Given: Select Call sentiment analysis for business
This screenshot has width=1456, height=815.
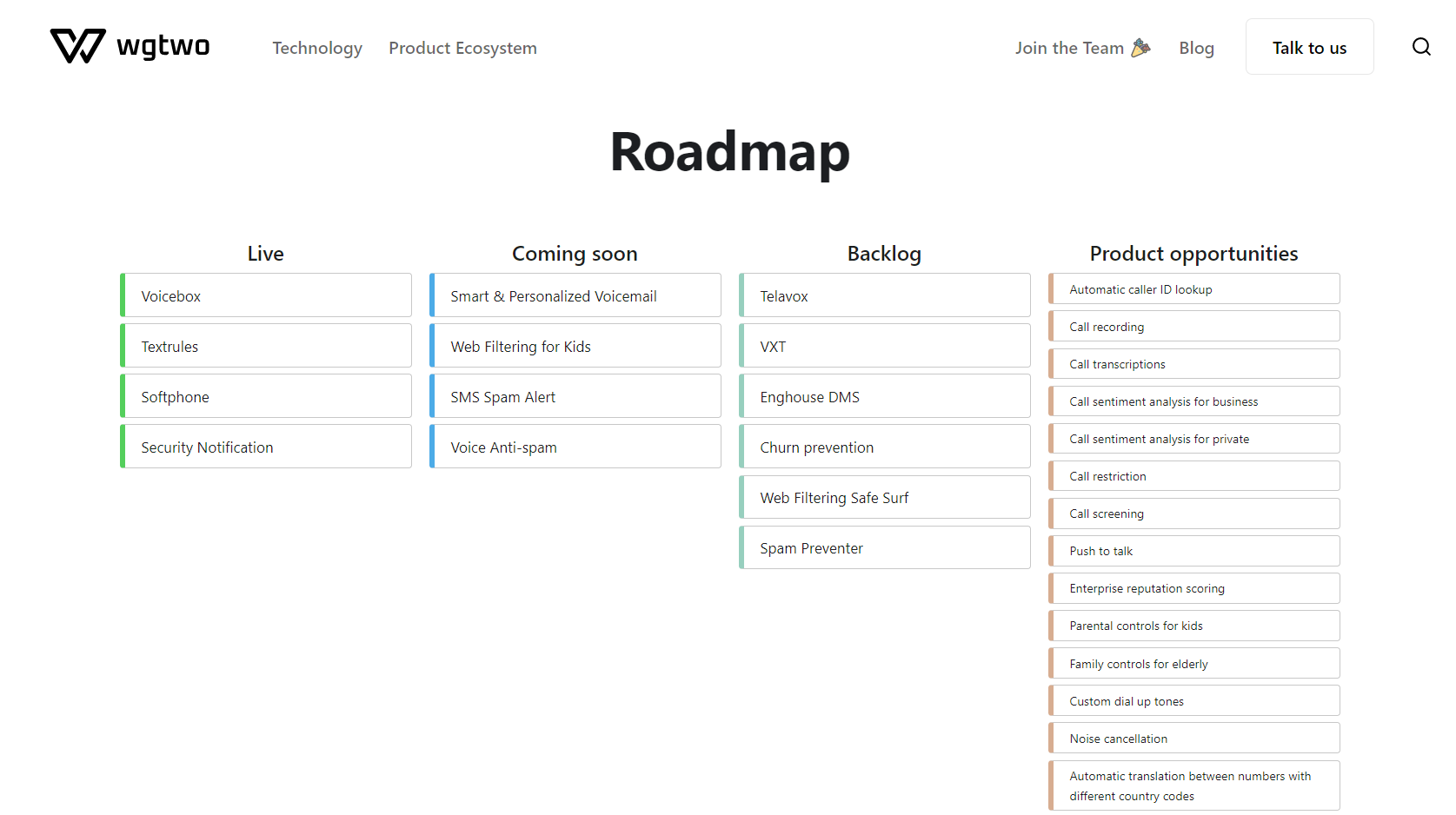Looking at the screenshot, I should click(x=1194, y=401).
